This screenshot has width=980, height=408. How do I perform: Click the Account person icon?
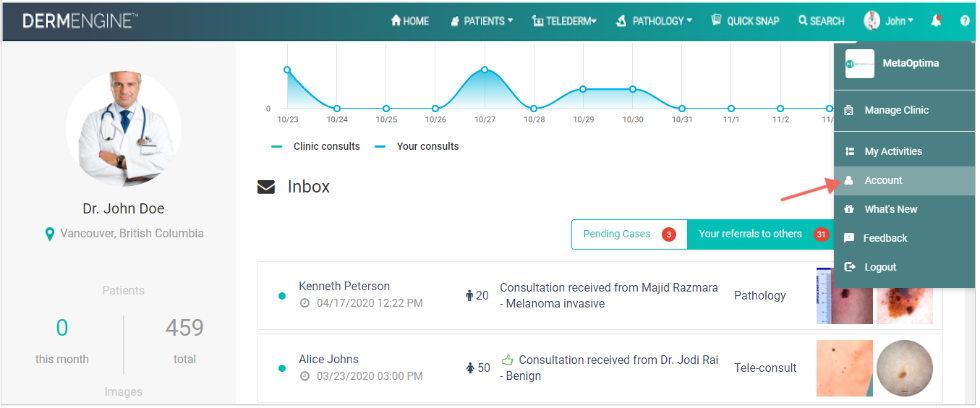point(849,180)
